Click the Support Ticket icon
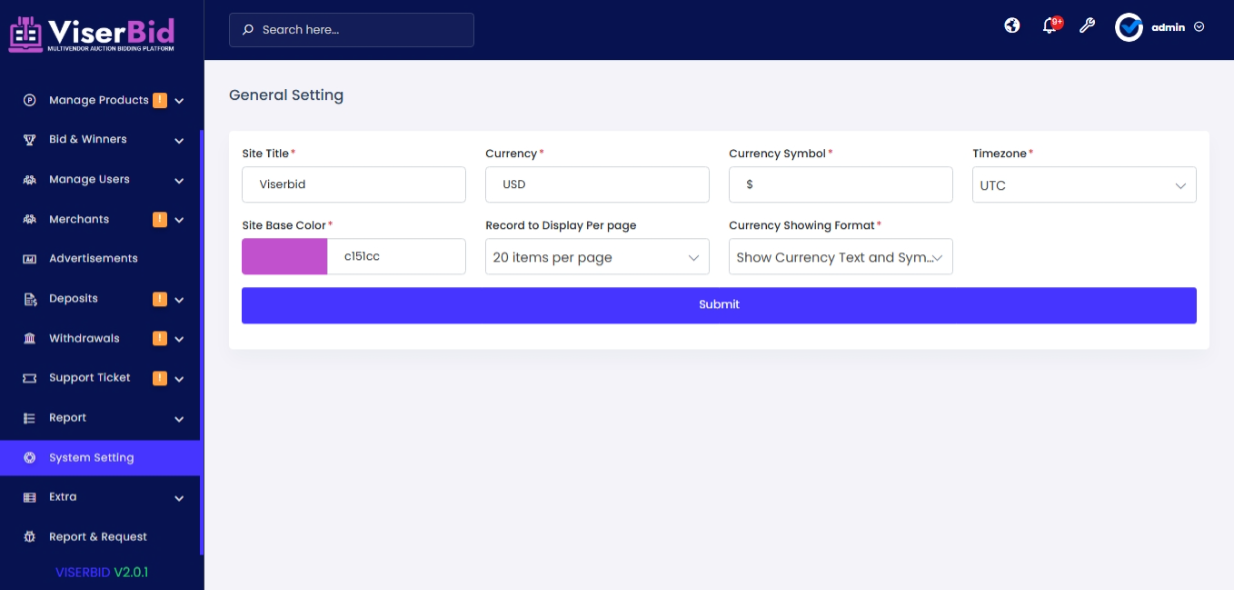 30,378
